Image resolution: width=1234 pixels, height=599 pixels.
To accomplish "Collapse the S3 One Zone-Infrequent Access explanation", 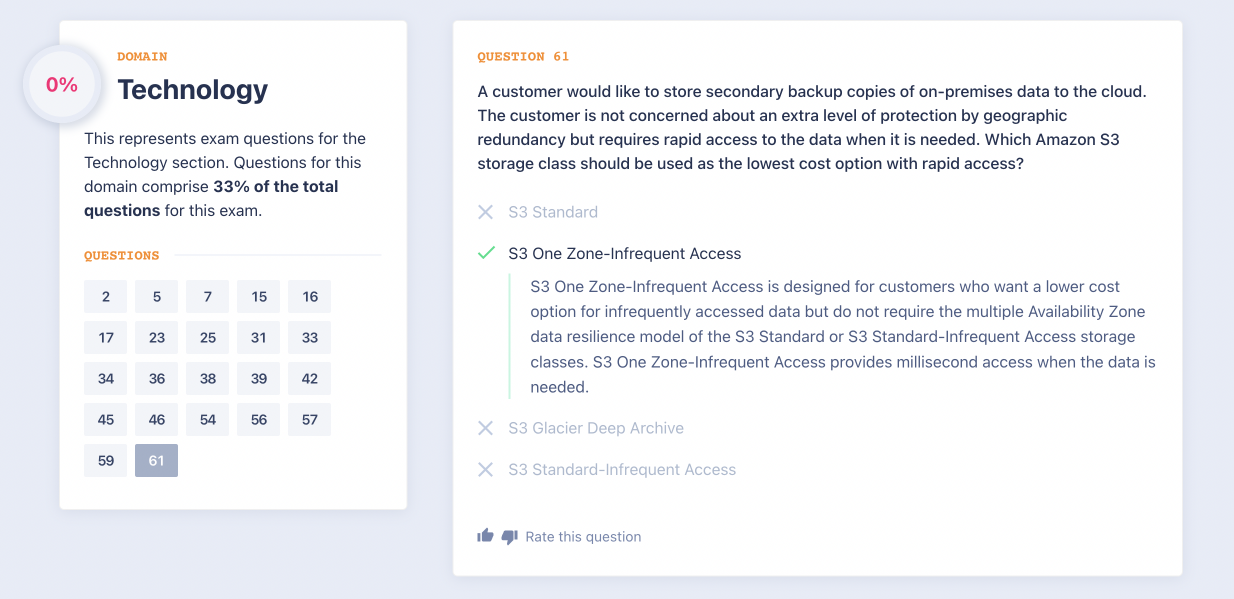I will [x=624, y=253].
